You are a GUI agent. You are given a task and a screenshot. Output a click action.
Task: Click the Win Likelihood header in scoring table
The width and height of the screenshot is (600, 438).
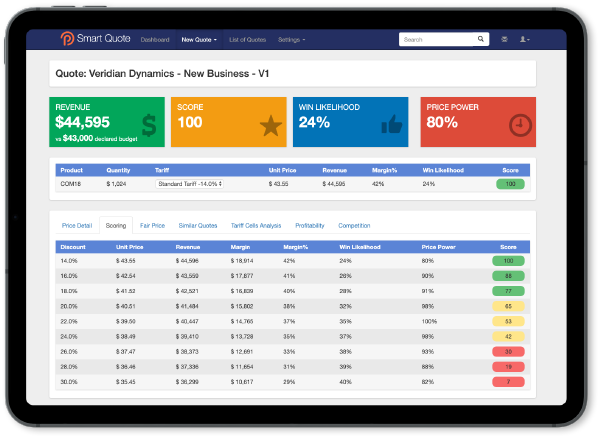point(360,247)
